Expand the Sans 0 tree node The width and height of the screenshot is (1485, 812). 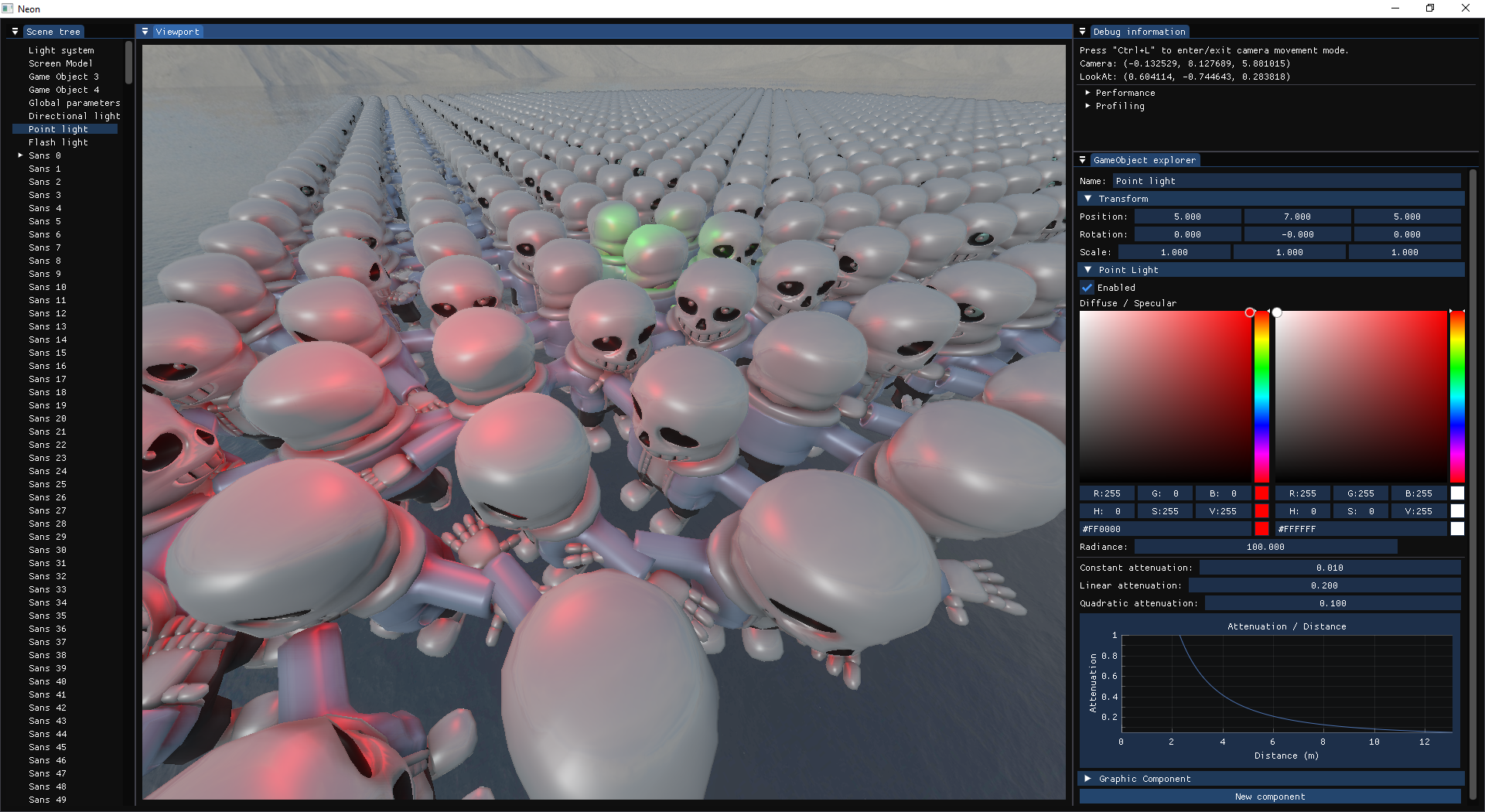pos(19,155)
